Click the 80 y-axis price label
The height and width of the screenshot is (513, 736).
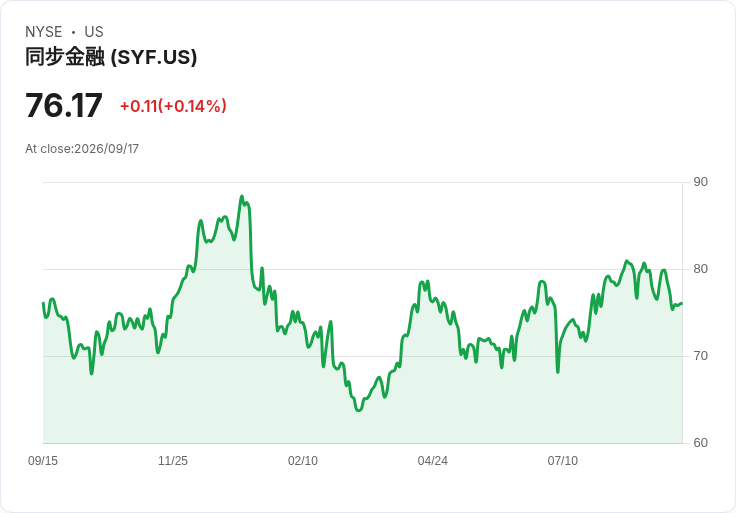pyautogui.click(x=700, y=269)
